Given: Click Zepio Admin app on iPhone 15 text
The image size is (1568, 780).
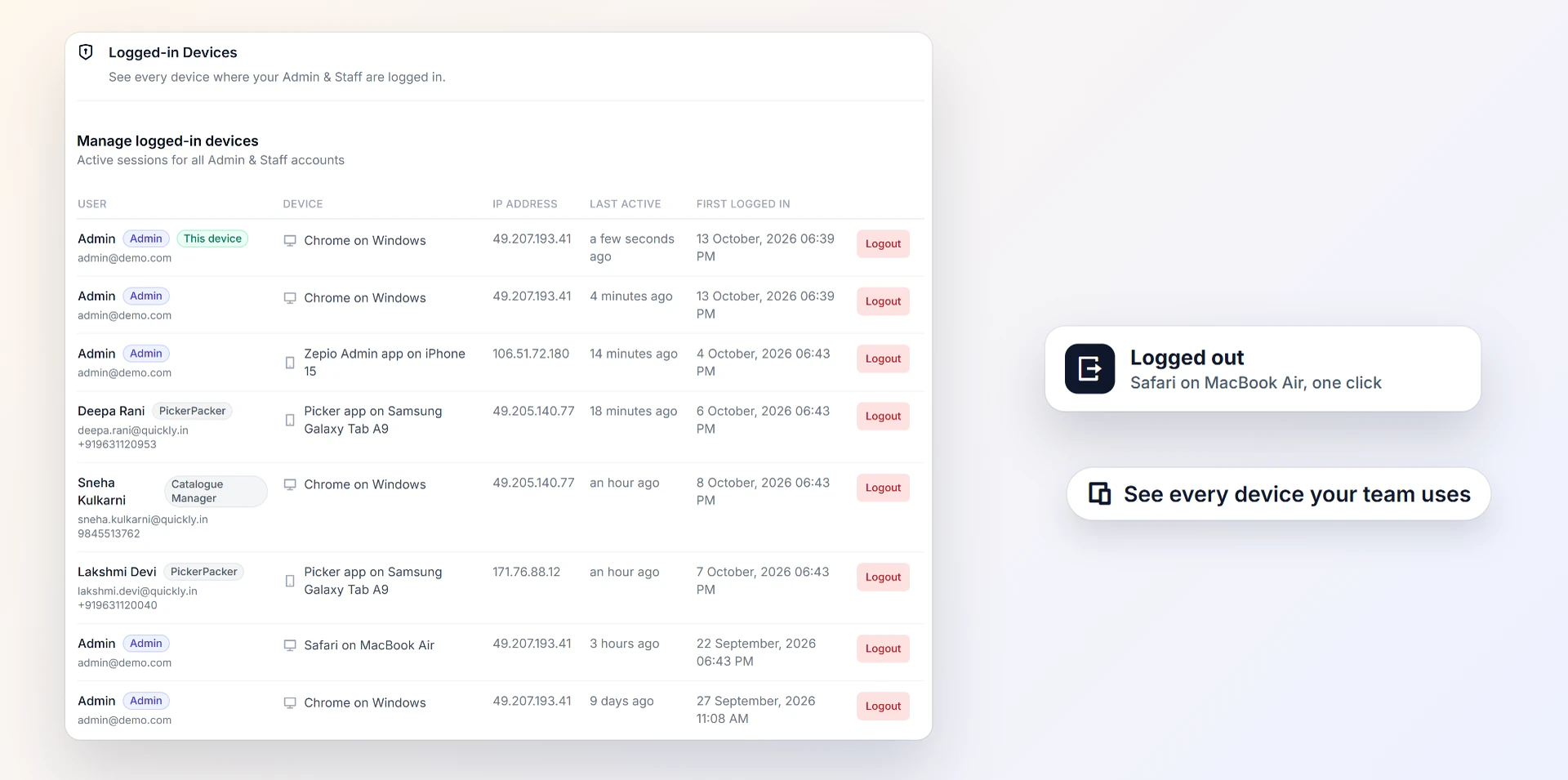Looking at the screenshot, I should pyautogui.click(x=385, y=363).
